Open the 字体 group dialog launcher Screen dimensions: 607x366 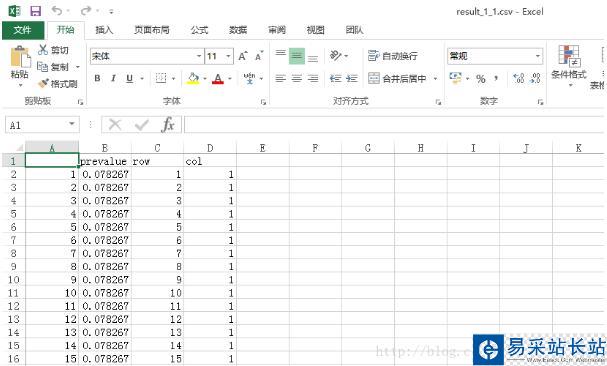tap(263, 102)
